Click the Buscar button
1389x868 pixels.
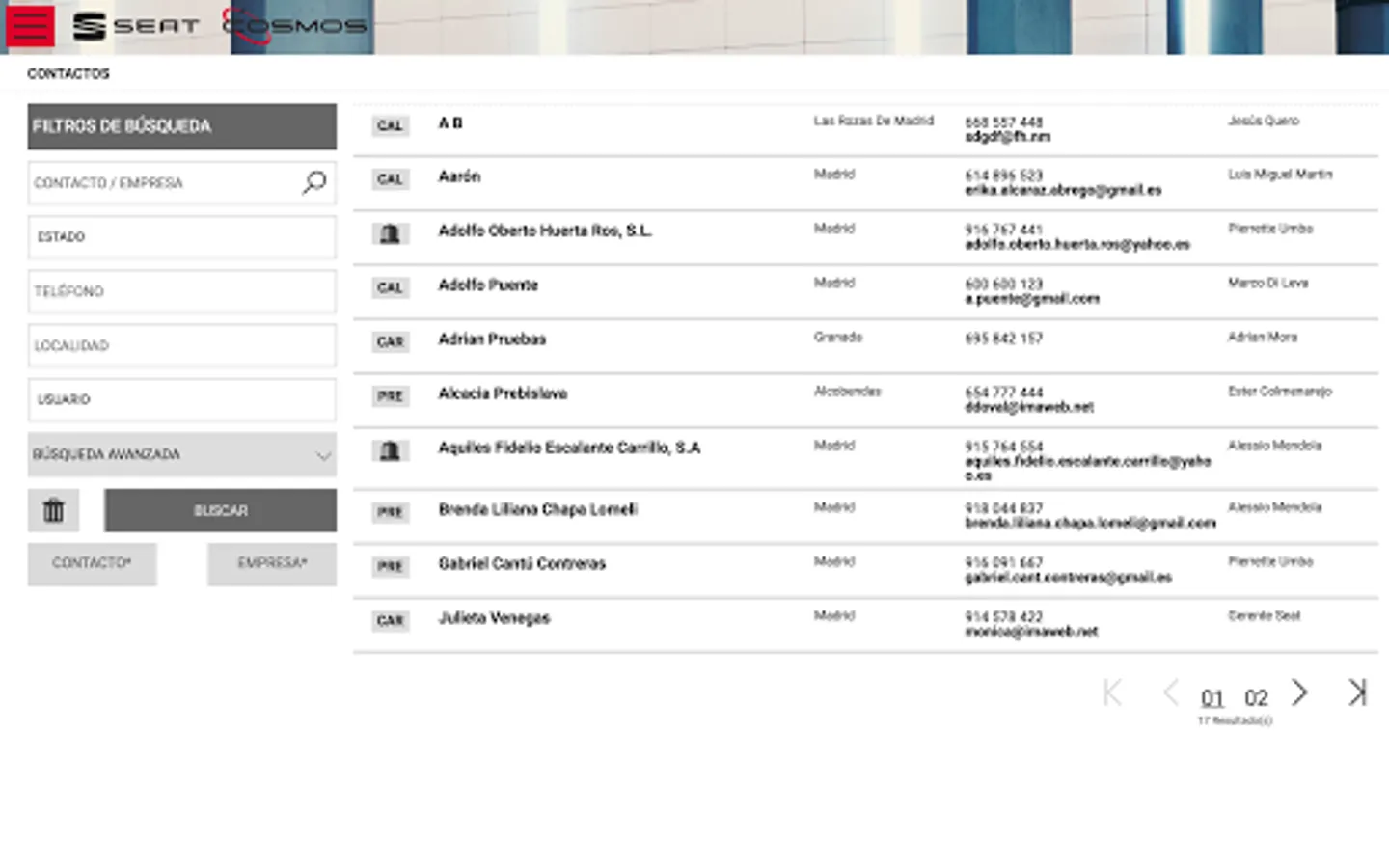point(221,510)
